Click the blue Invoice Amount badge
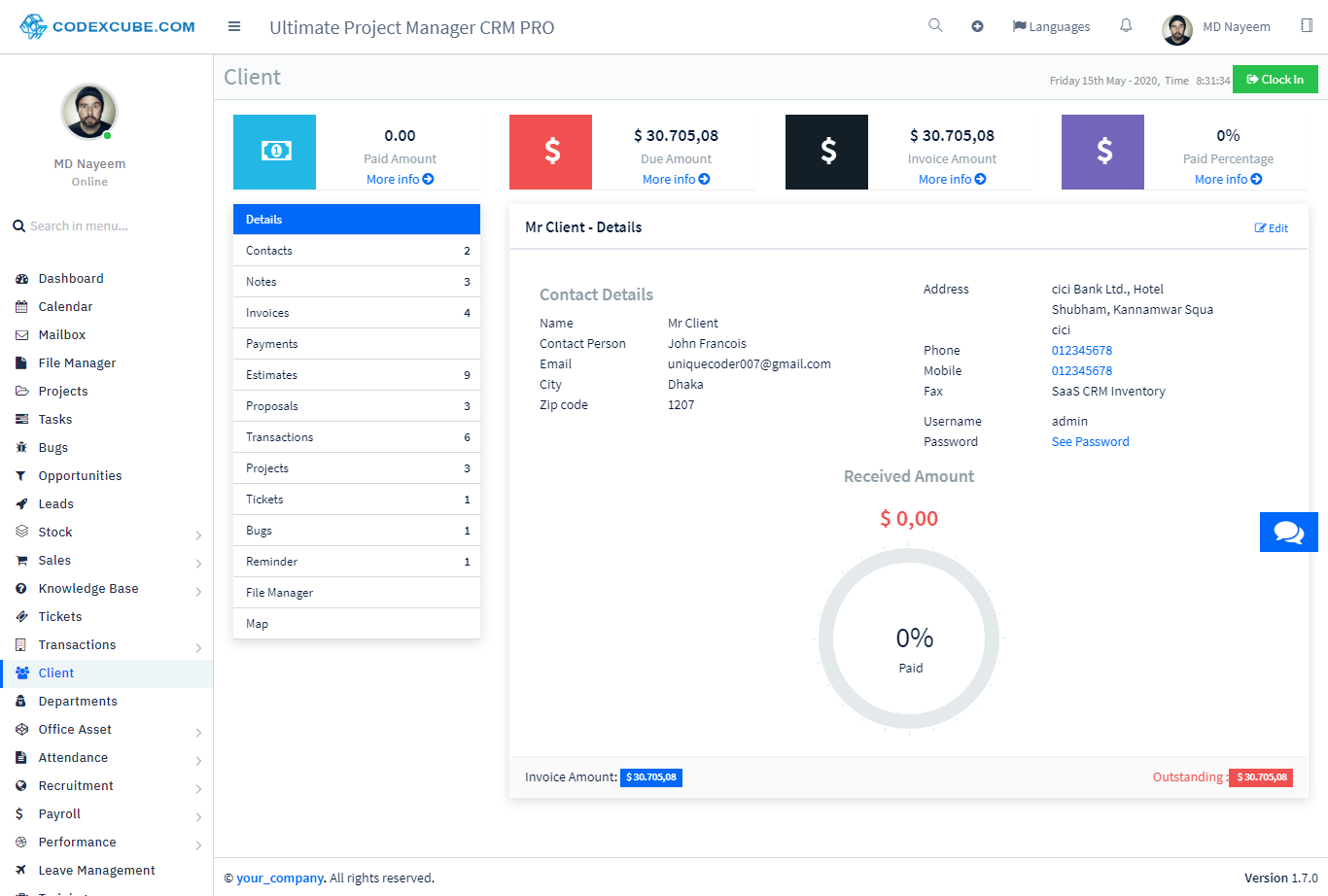This screenshot has height=896, width=1328. (x=651, y=777)
